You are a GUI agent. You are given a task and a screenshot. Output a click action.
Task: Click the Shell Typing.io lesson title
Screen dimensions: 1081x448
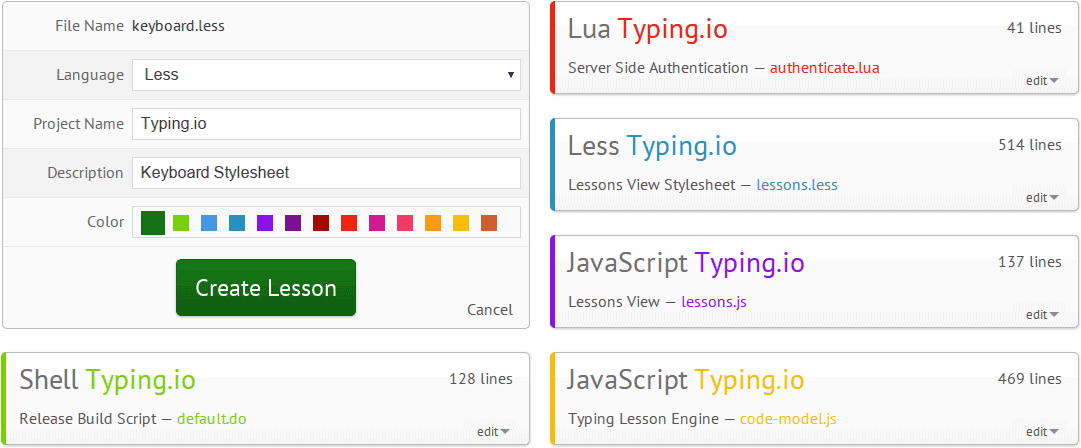tap(108, 380)
